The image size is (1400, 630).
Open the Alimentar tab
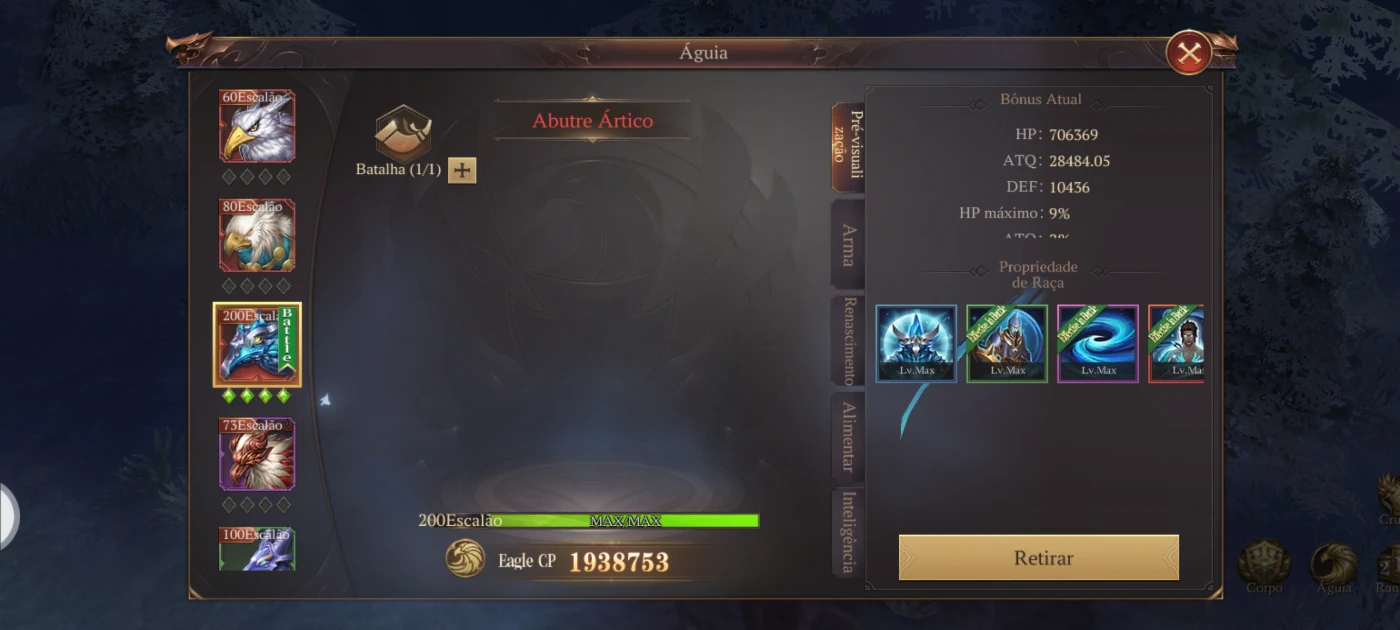848,437
